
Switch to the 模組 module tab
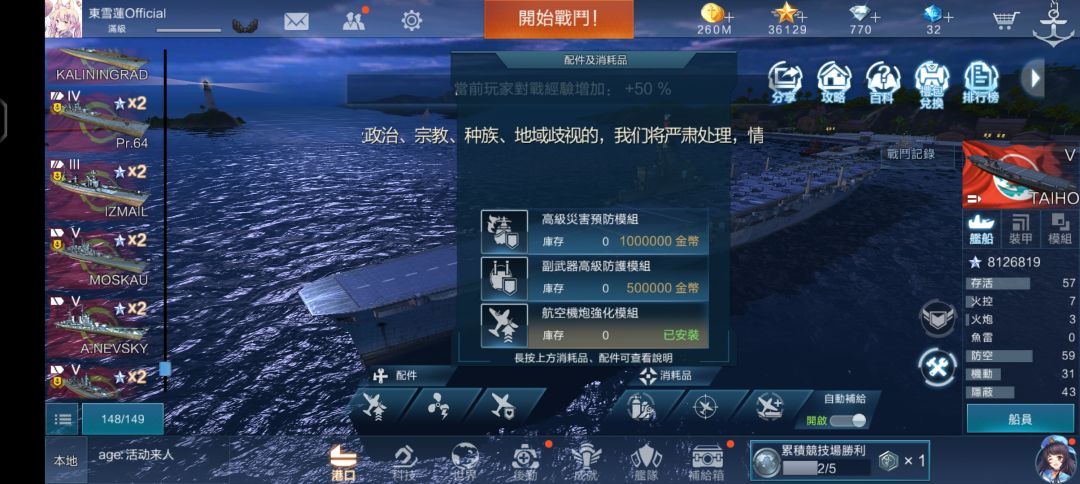pyautogui.click(x=1059, y=229)
